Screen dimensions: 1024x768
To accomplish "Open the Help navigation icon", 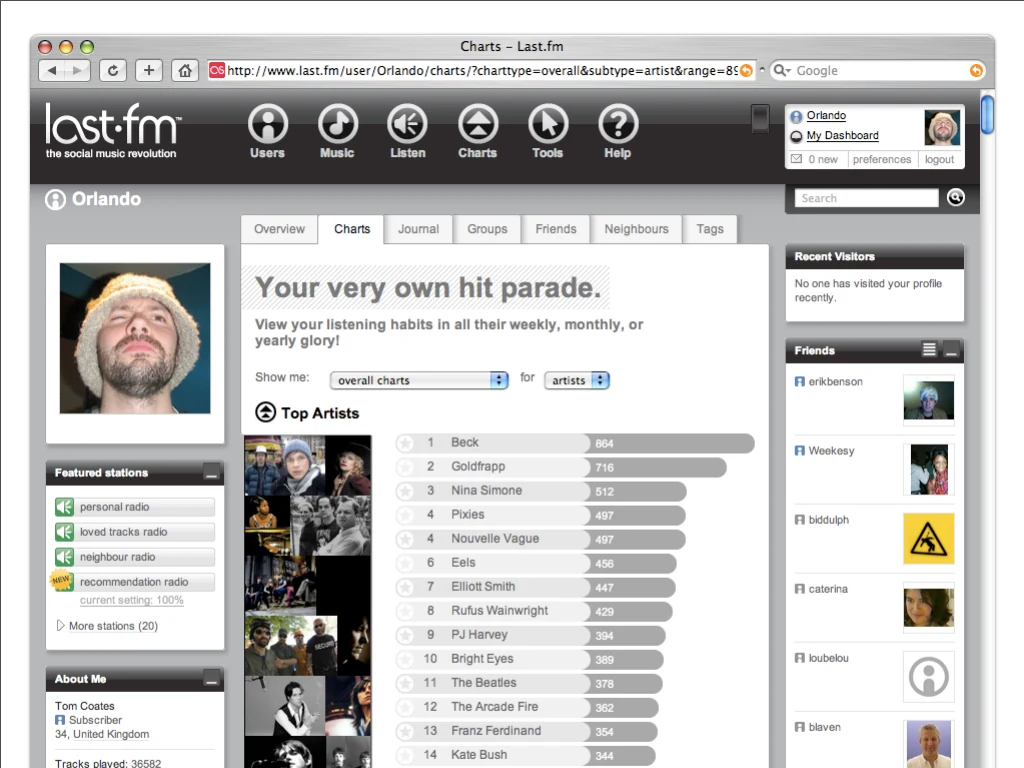I will pos(618,124).
